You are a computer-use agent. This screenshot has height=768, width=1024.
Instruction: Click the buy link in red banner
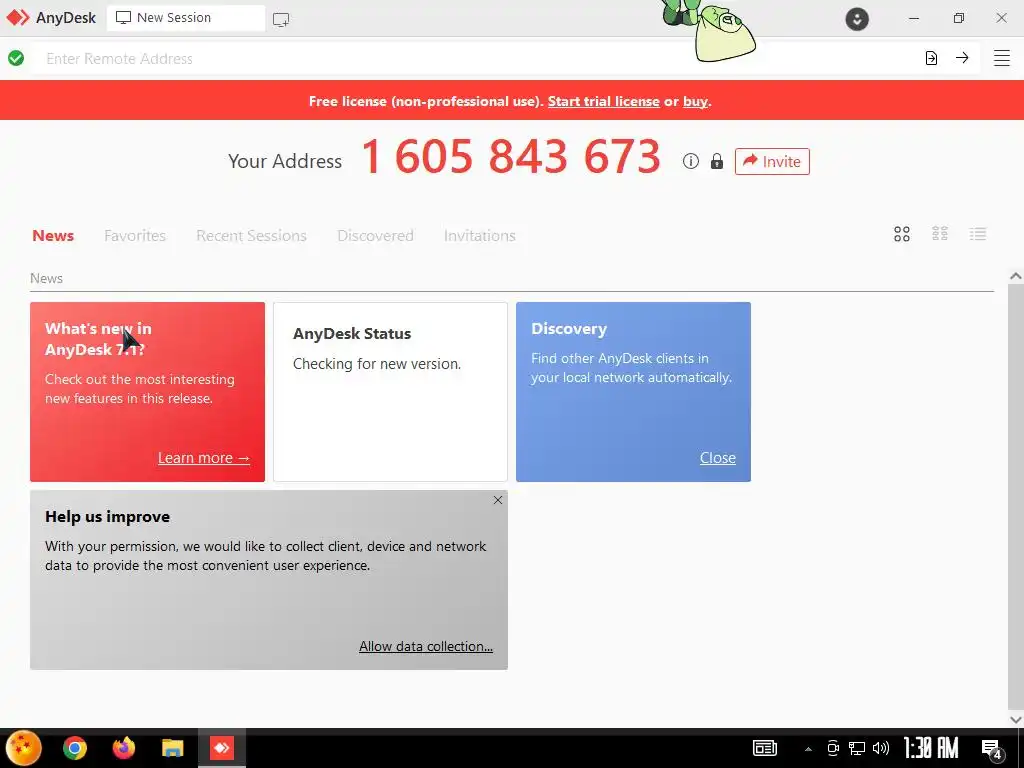click(695, 102)
